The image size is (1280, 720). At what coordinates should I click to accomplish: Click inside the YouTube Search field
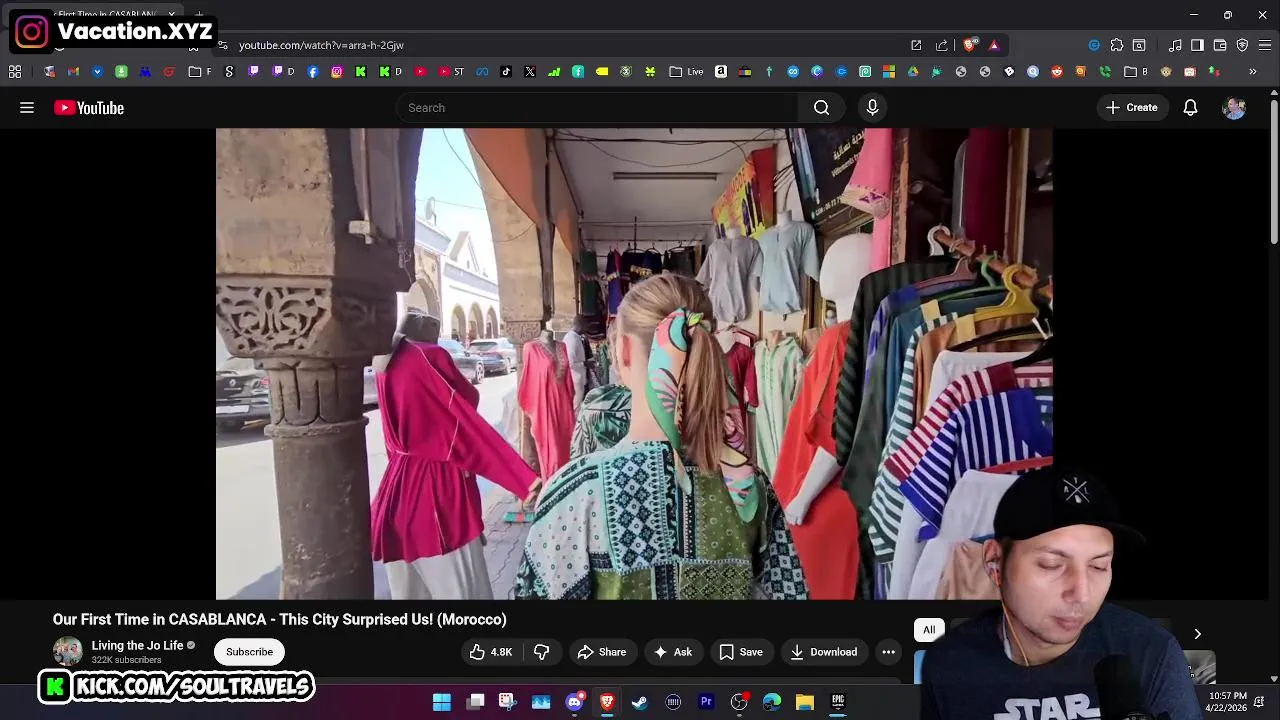tap(596, 108)
